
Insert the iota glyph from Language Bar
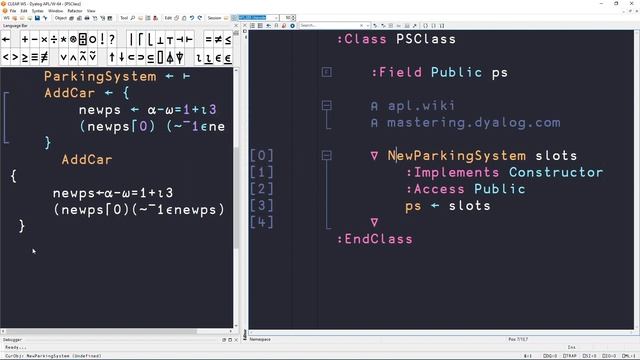pyautogui.click(x=199, y=58)
